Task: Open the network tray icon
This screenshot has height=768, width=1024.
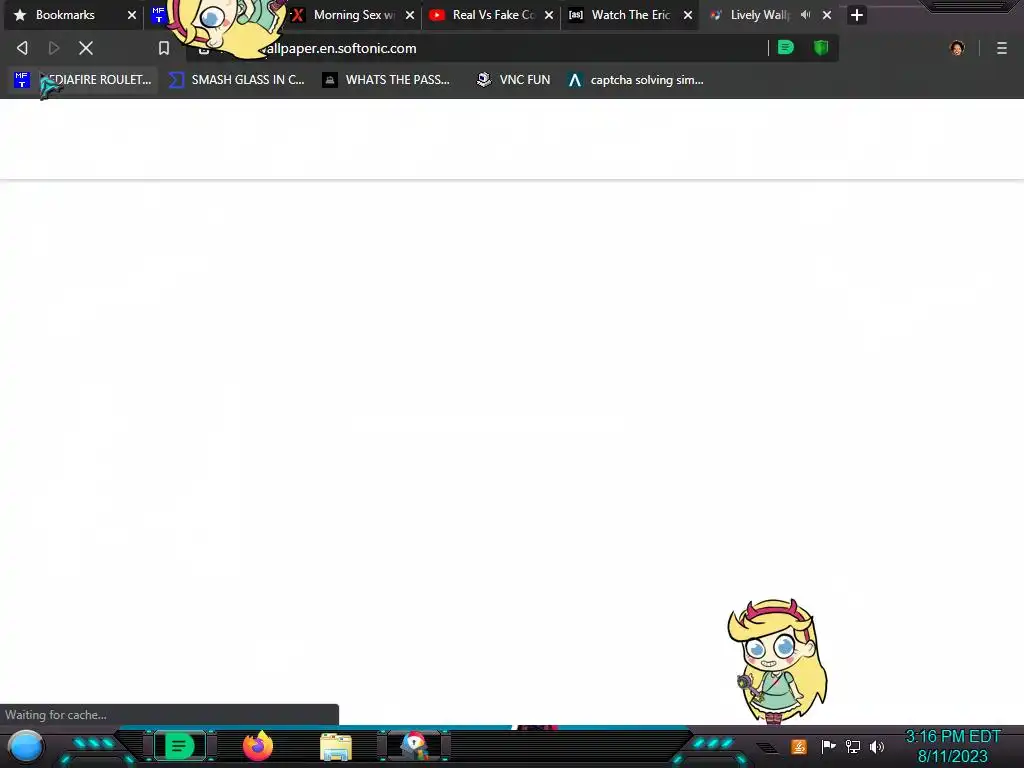Action: point(852,746)
